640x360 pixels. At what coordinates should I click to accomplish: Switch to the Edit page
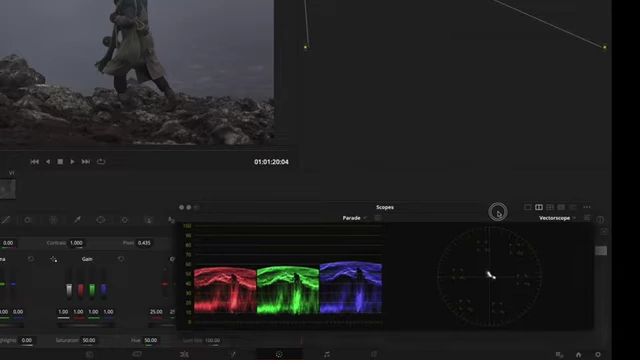[x=184, y=354]
